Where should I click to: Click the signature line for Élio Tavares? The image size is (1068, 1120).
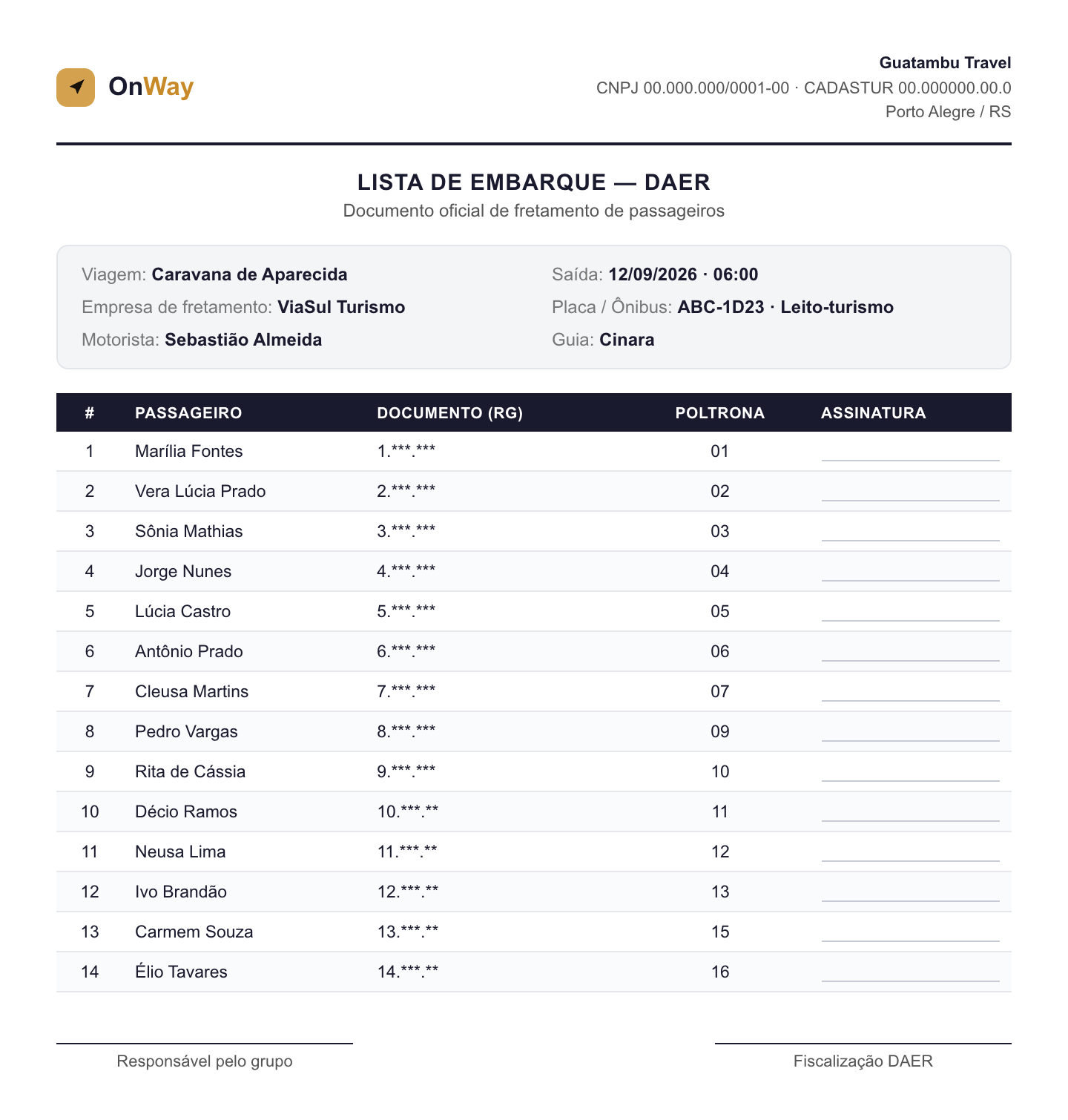910,981
